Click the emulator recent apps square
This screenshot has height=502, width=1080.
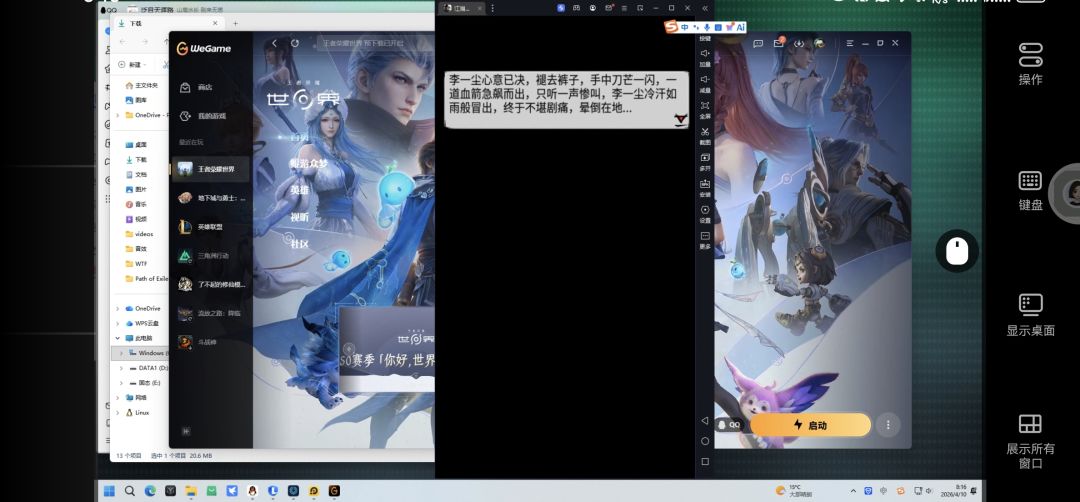pos(705,461)
